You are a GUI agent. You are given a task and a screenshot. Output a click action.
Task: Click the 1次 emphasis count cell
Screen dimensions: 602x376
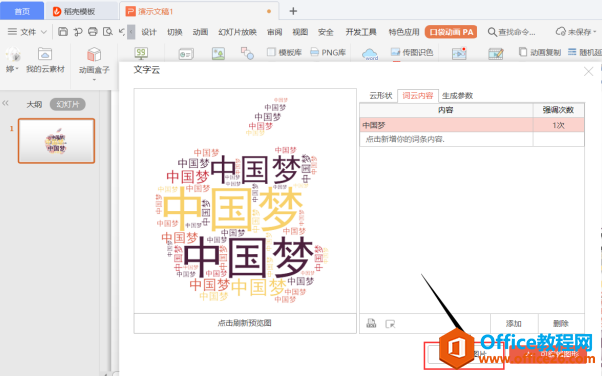(558, 125)
